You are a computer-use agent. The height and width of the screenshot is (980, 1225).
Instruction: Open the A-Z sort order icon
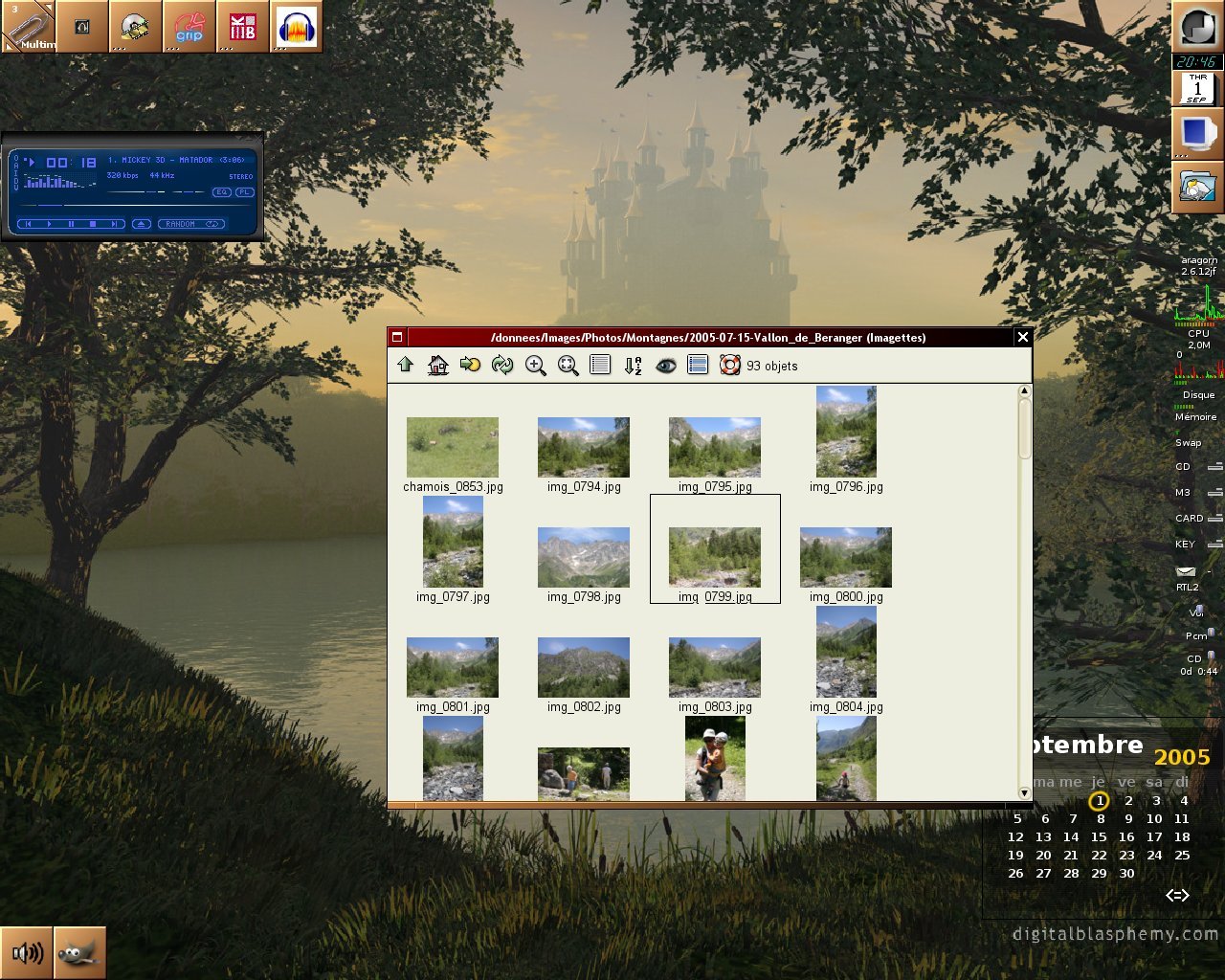click(634, 366)
